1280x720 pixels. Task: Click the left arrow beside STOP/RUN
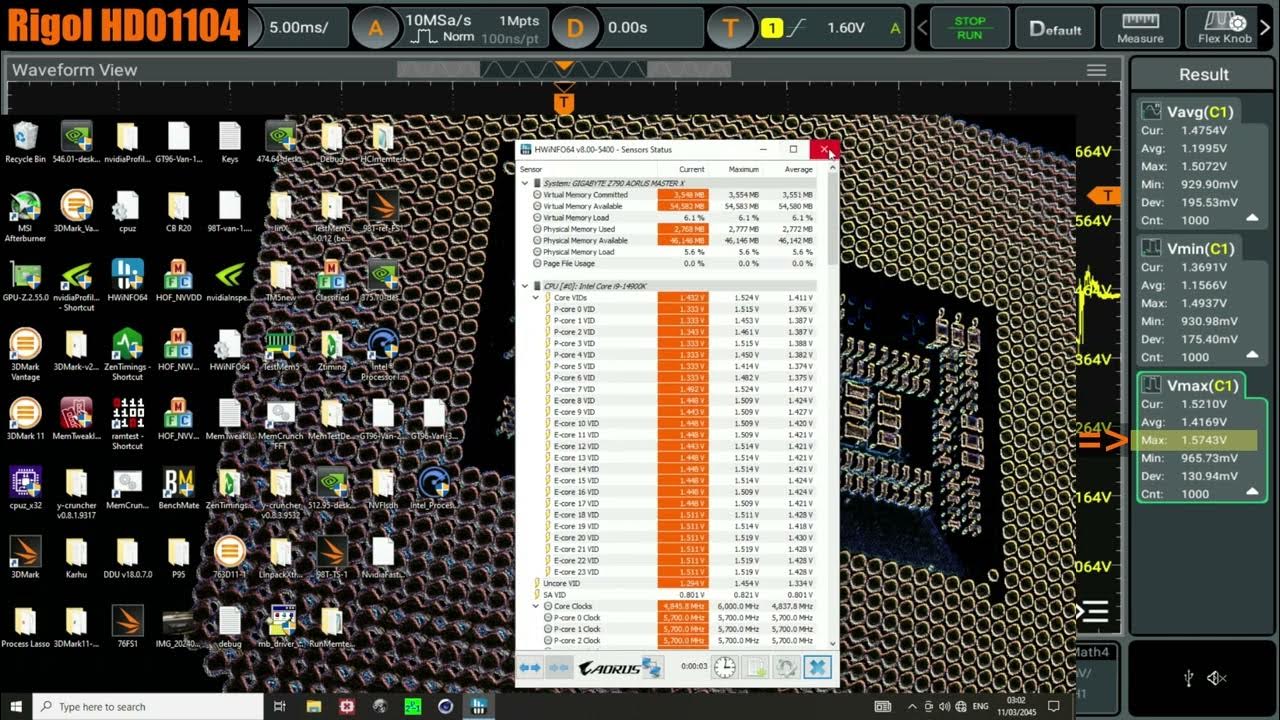(922, 28)
